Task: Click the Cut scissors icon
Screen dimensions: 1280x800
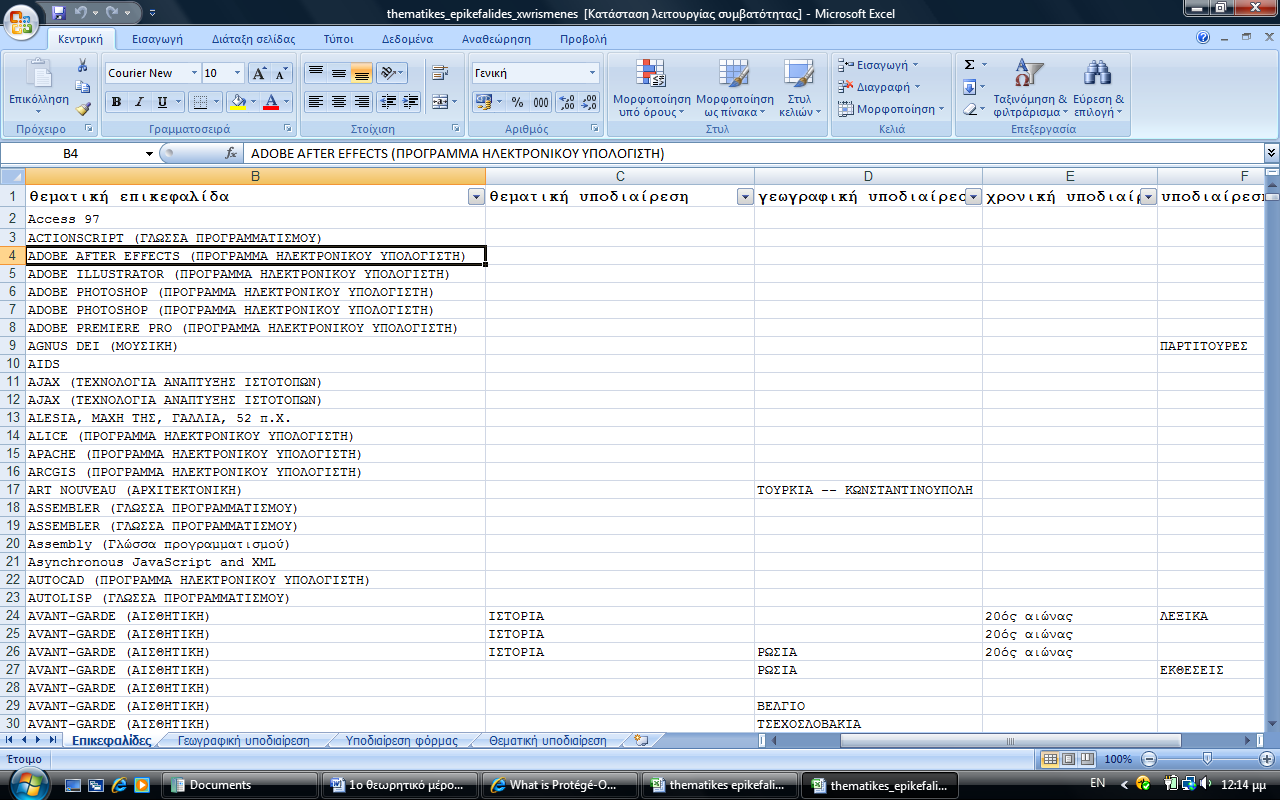Action: [83, 65]
